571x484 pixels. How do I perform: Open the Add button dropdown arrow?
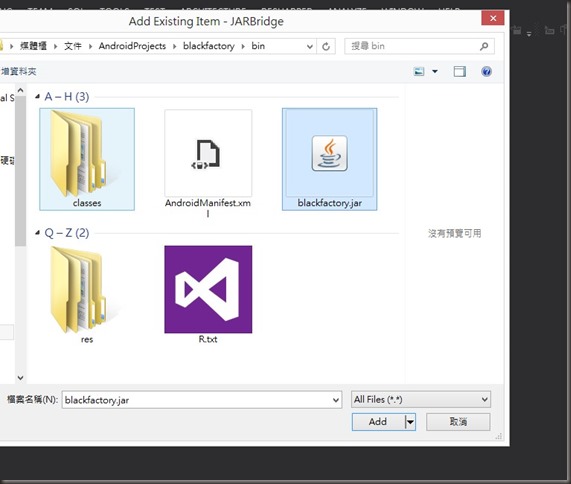pos(410,422)
